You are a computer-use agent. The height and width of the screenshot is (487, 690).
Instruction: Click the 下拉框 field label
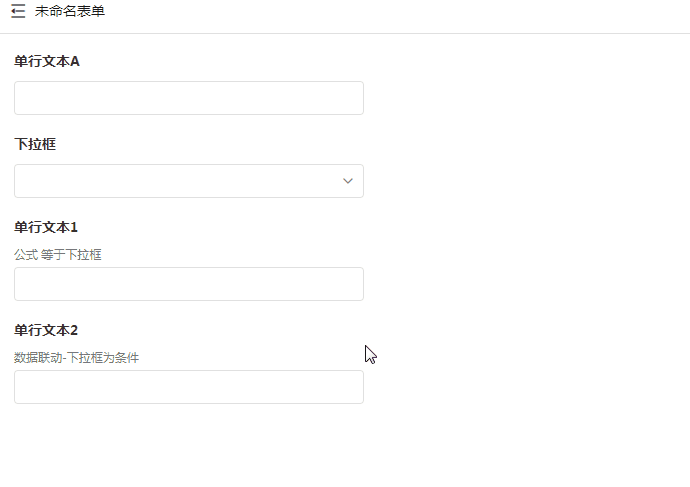coord(35,144)
